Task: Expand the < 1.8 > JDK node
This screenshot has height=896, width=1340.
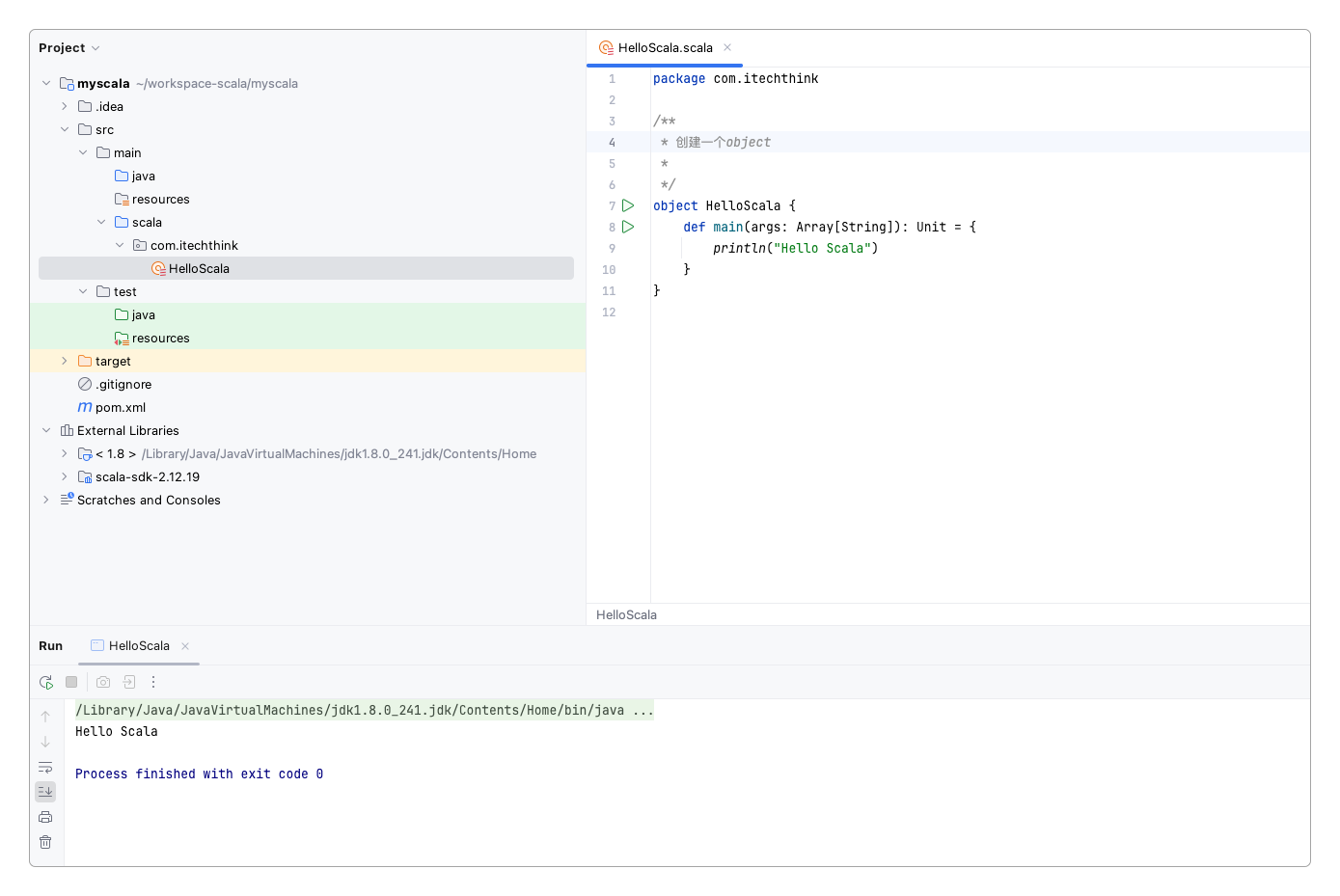Action: point(65,453)
